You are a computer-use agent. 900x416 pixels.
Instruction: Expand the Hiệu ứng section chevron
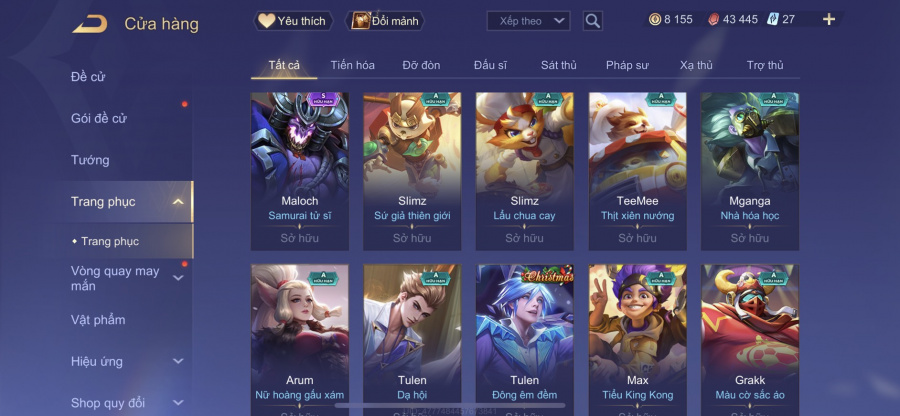pyautogui.click(x=179, y=361)
